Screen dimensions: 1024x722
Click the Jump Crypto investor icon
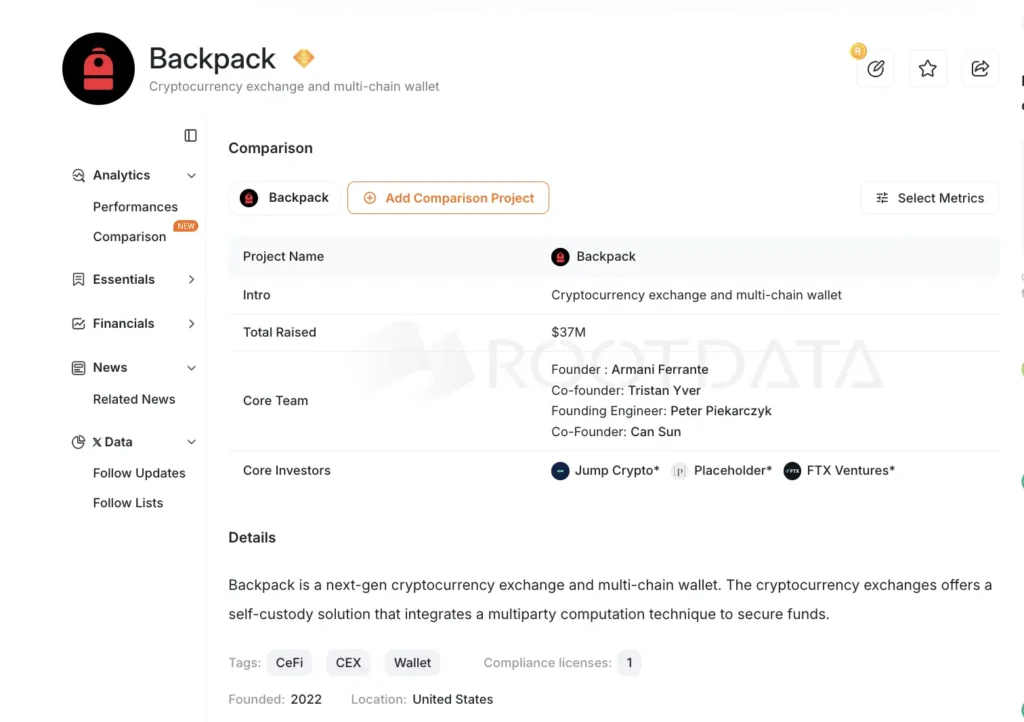point(560,471)
